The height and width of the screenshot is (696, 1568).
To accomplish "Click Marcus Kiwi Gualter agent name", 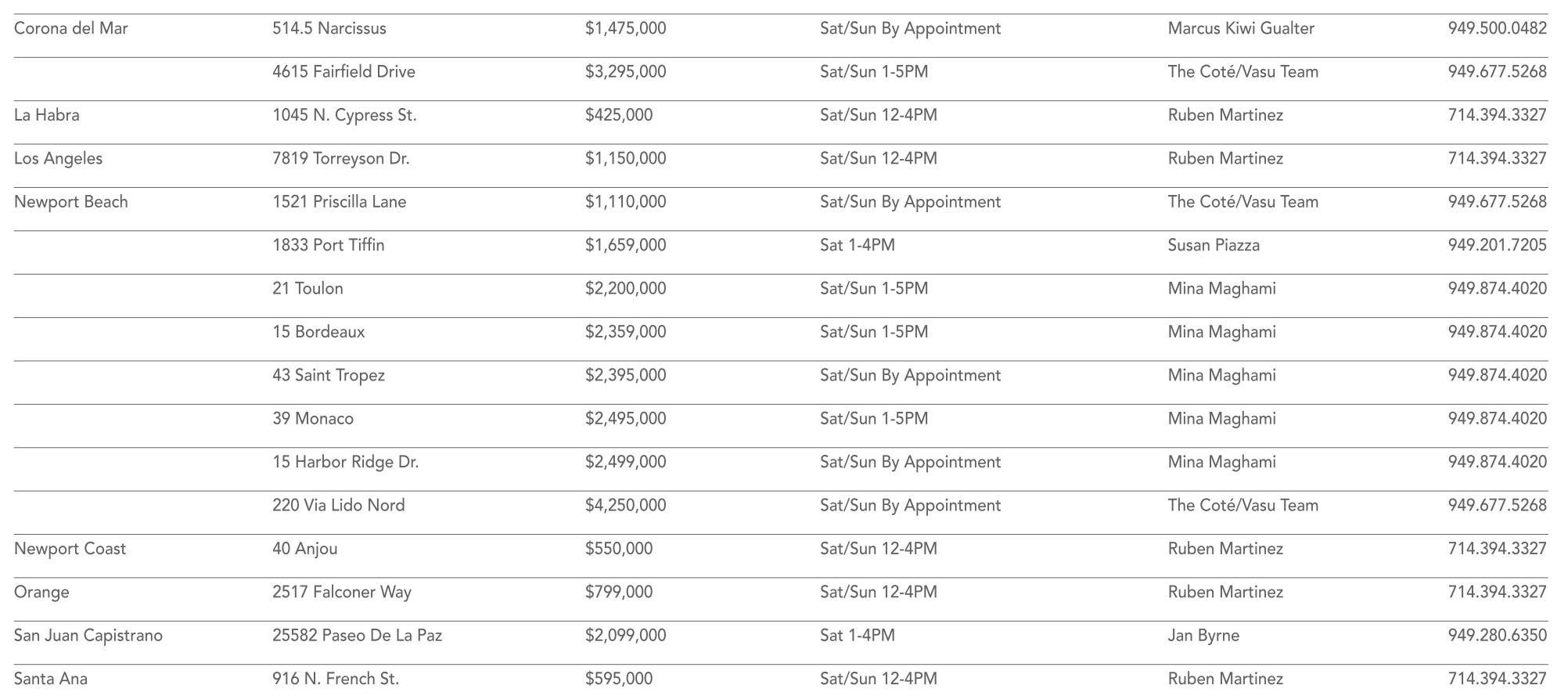I will (1240, 29).
